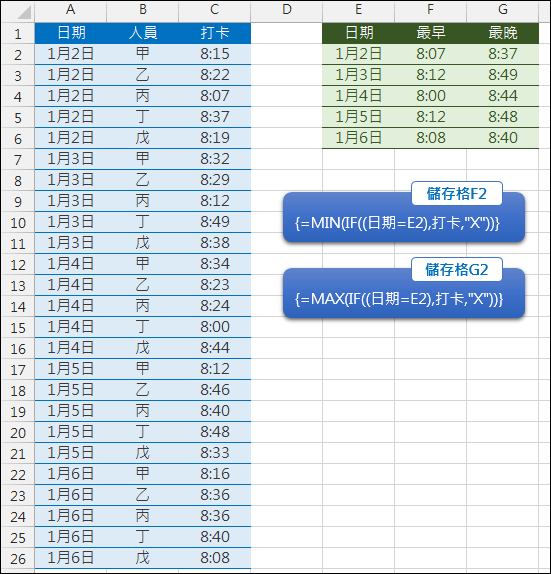Select cell C4 showing 8:07
The width and height of the screenshot is (551, 574).
point(215,96)
